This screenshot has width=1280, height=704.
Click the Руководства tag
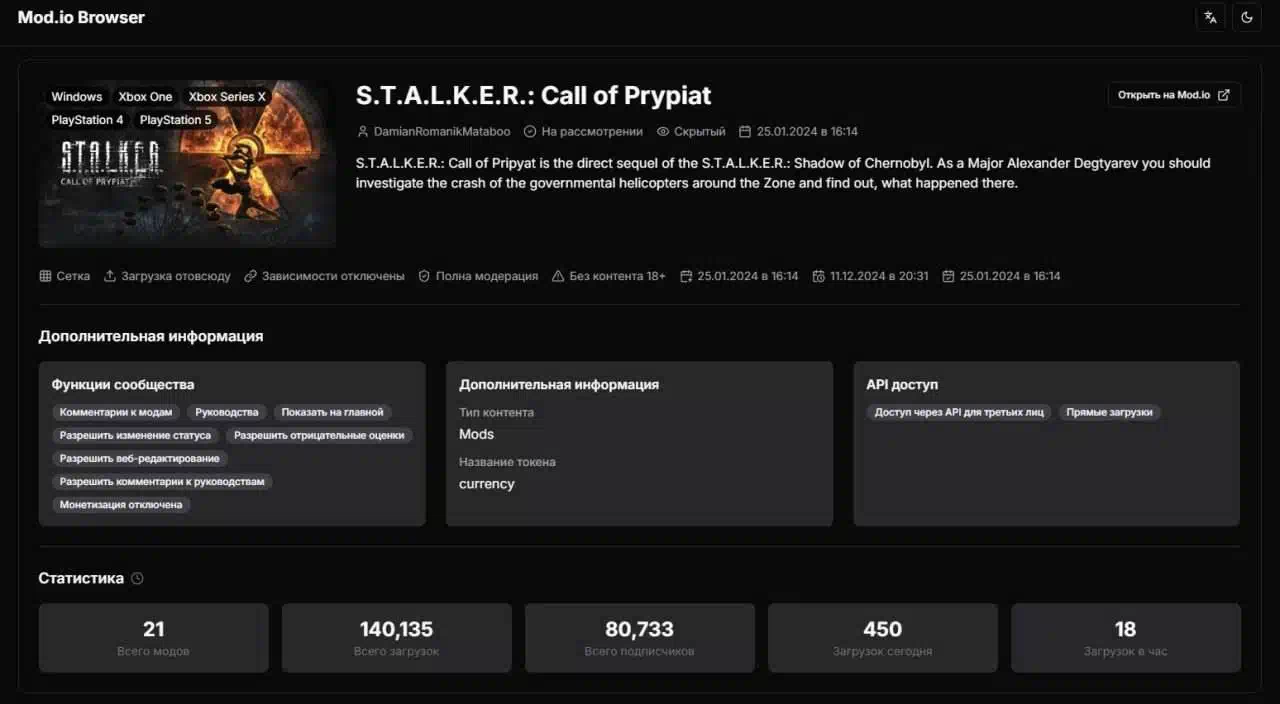coord(227,412)
